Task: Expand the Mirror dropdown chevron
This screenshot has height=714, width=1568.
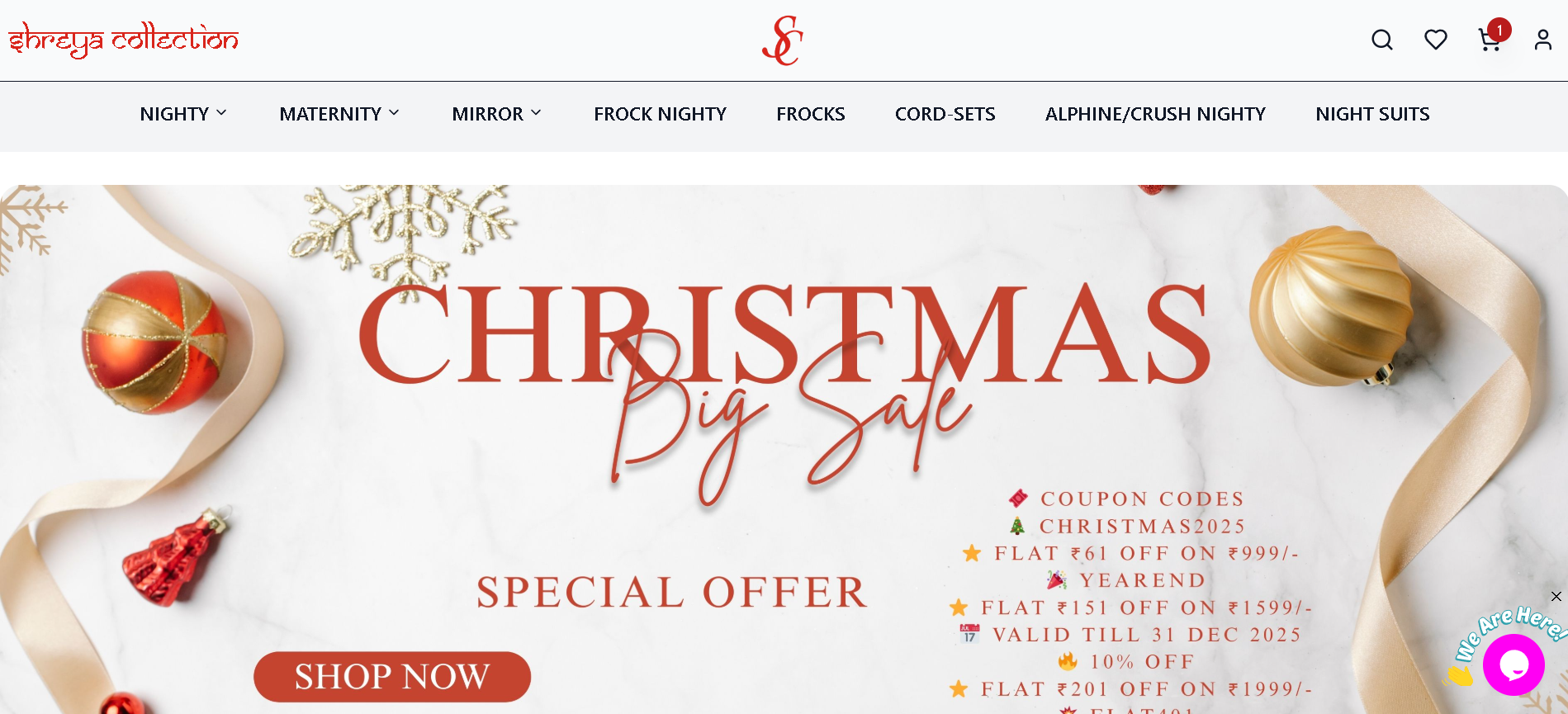Action: (536, 113)
